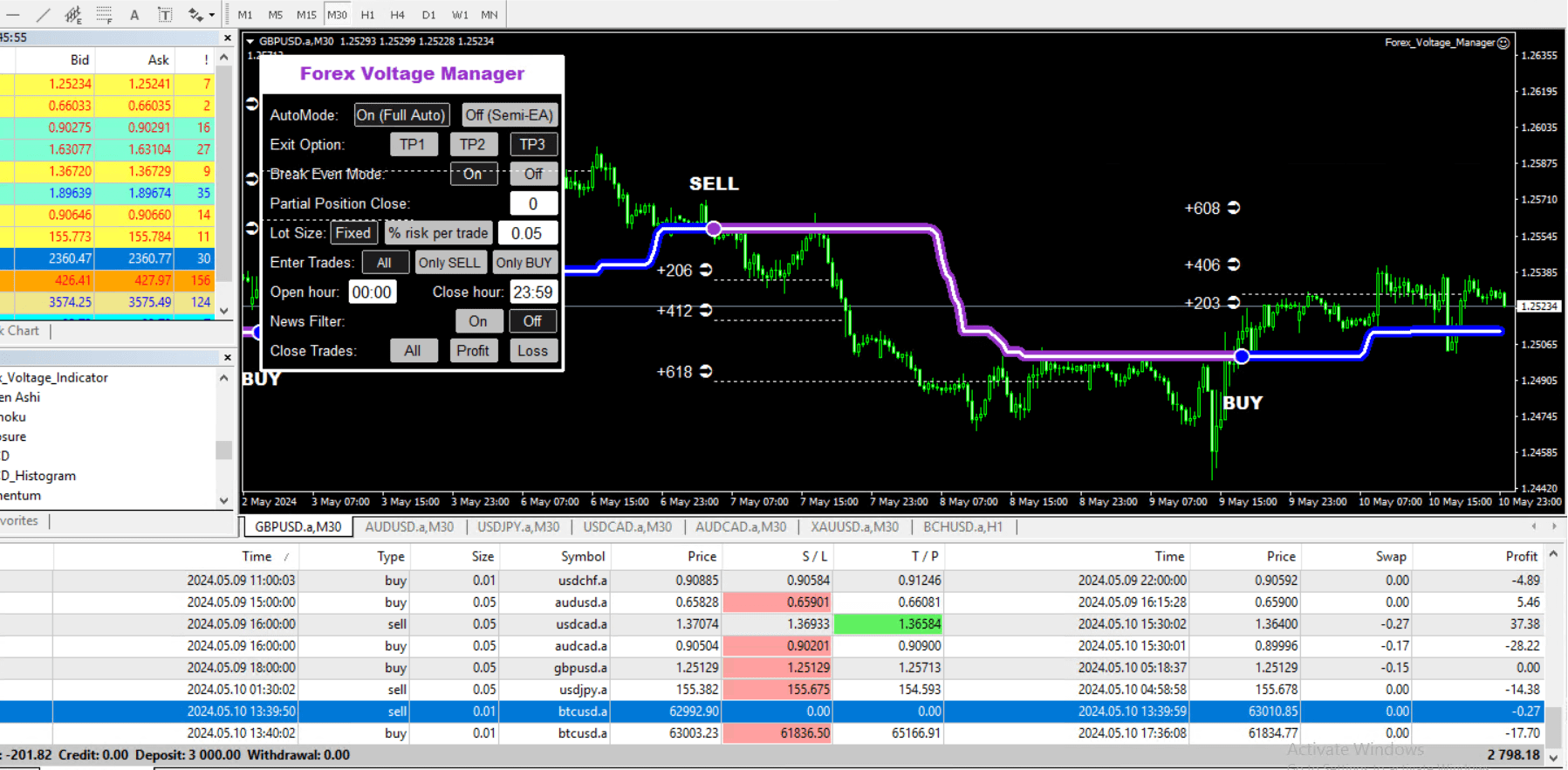Switch chart timeframe to H1
1568x770 pixels.
(367, 14)
